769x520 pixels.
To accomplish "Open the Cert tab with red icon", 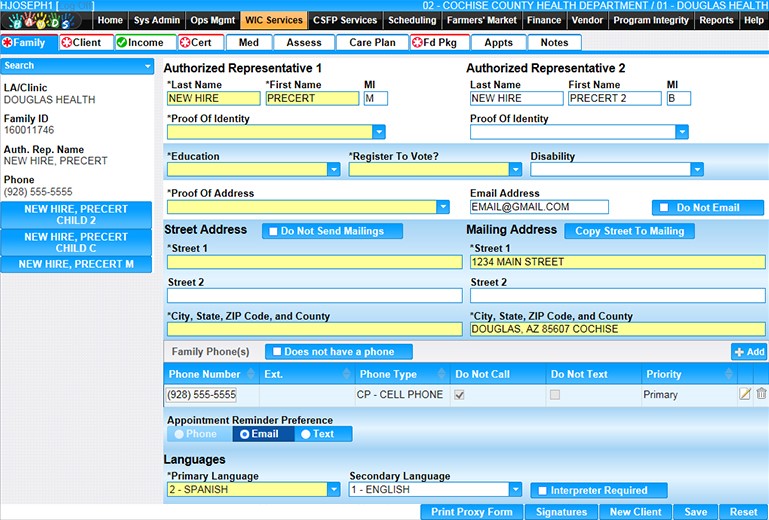I will pos(201,43).
